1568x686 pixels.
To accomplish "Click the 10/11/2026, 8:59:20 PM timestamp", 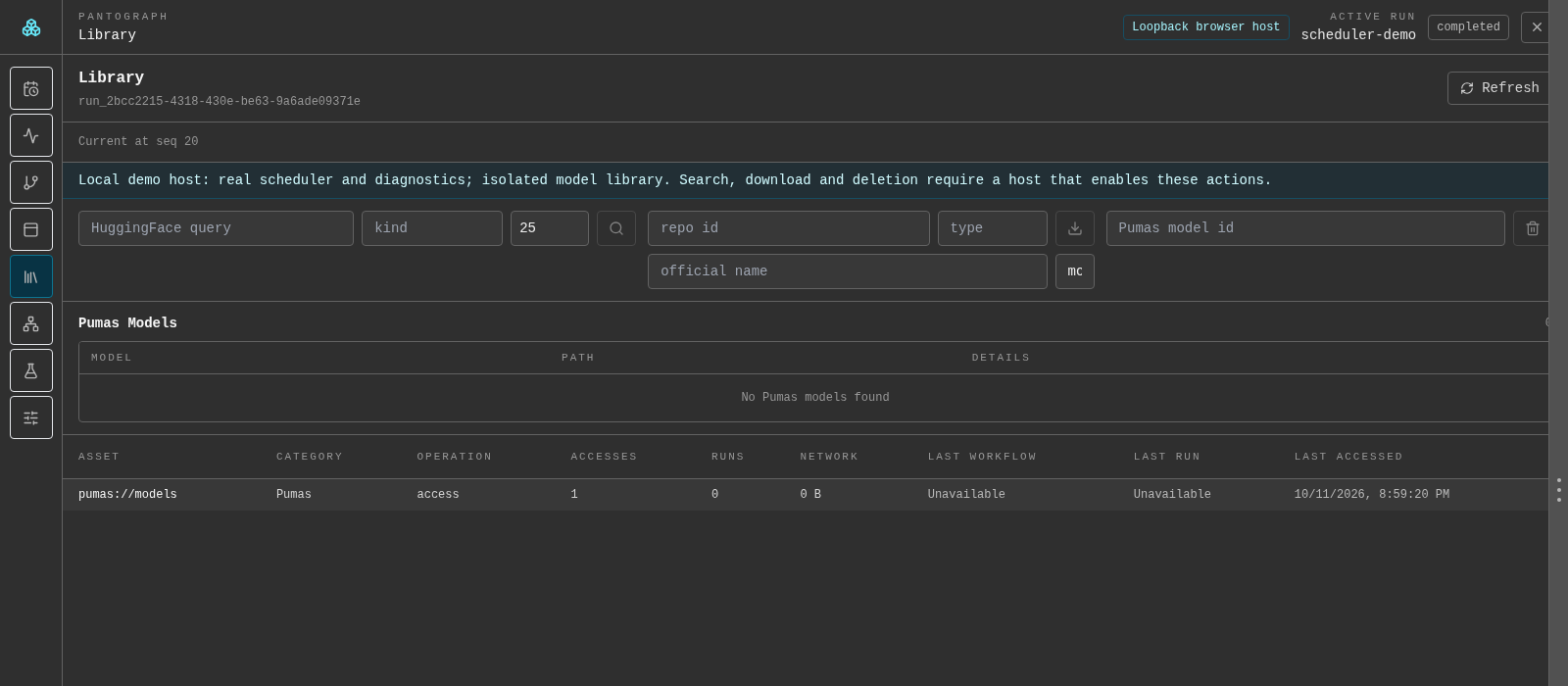I will coord(1372,495).
